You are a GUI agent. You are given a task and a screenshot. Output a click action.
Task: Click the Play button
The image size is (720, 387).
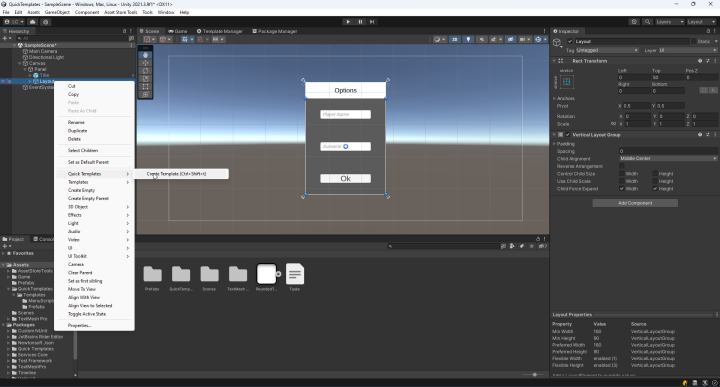pos(348,22)
